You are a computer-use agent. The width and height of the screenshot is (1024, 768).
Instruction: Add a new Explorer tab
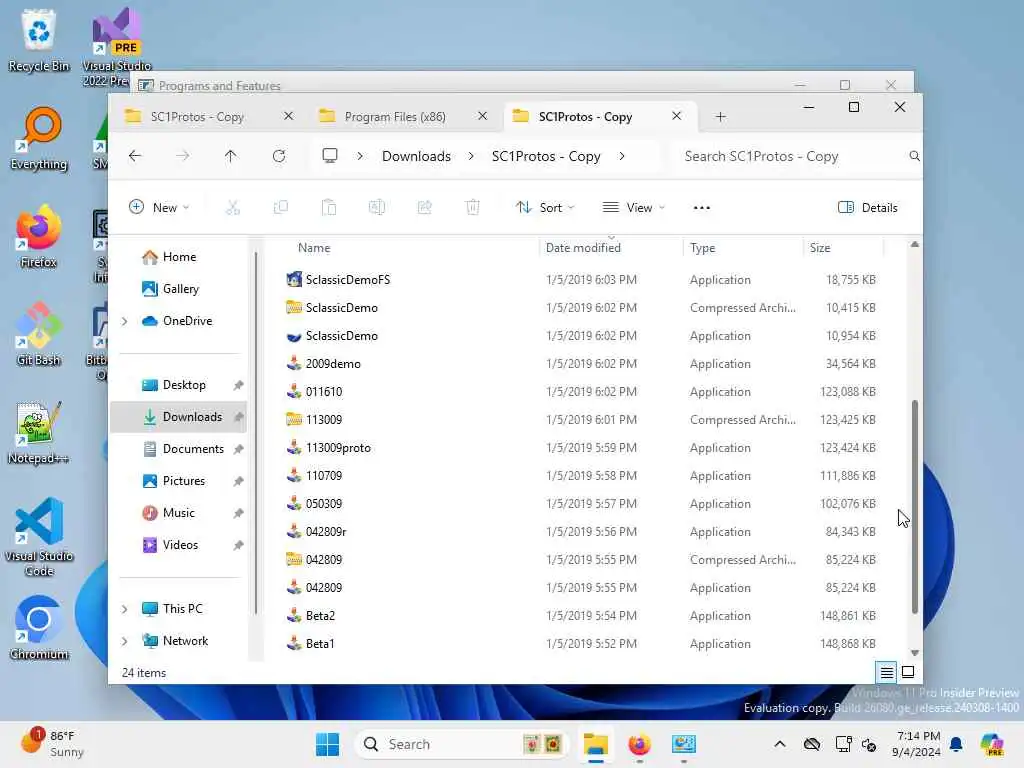(720, 117)
